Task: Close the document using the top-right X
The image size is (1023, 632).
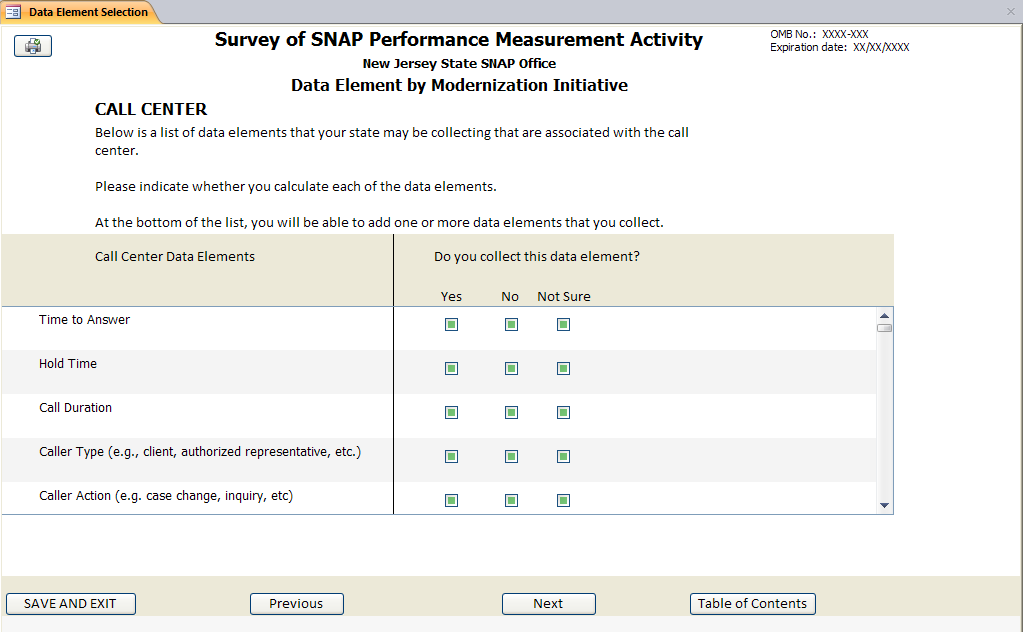Action: [x=1010, y=12]
